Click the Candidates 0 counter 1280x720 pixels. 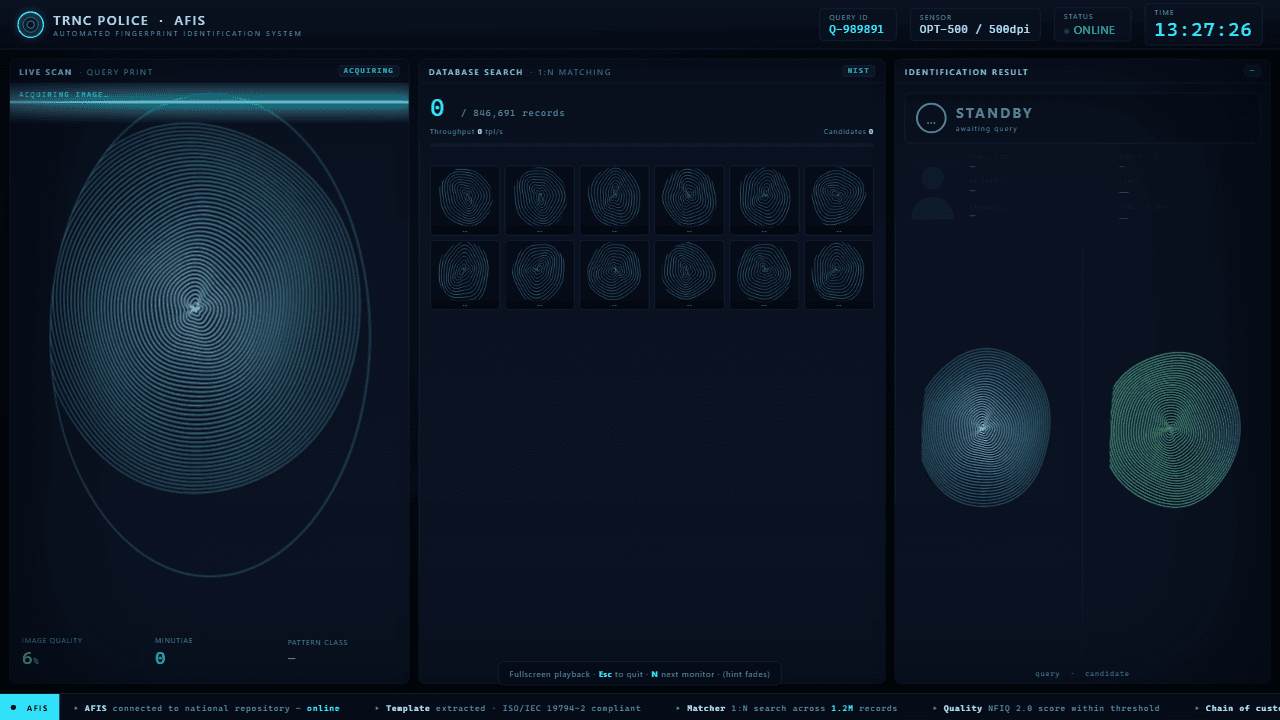point(848,132)
